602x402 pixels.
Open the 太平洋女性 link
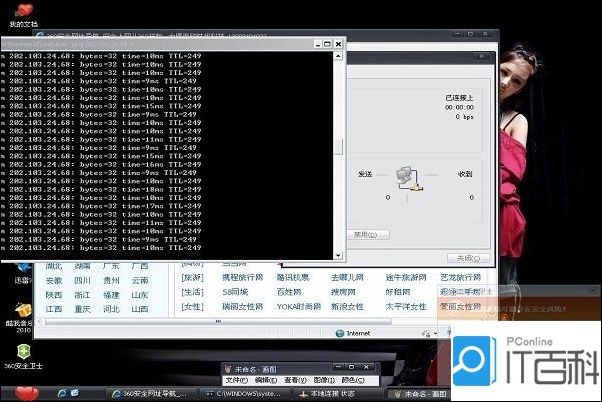(406, 306)
